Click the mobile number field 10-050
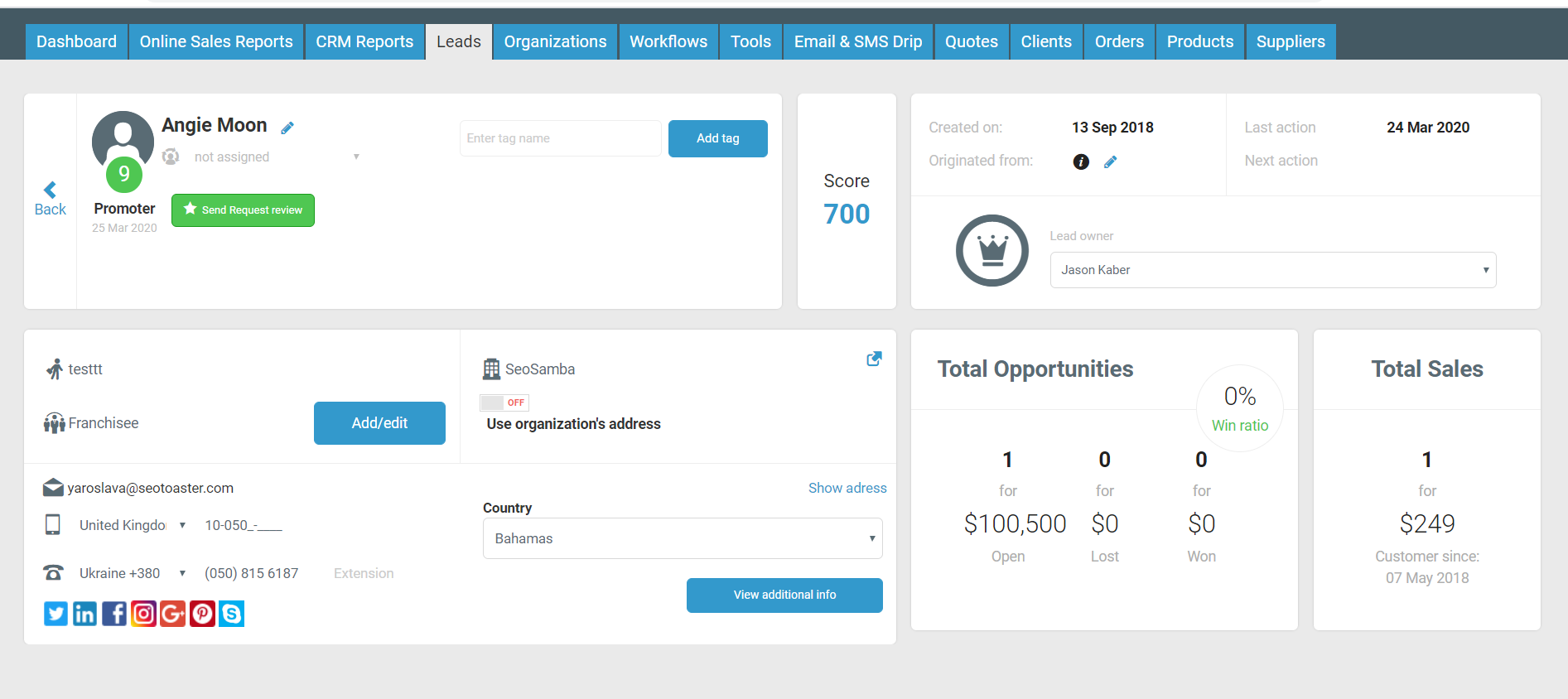Image resolution: width=1568 pixels, height=699 pixels. [244, 525]
